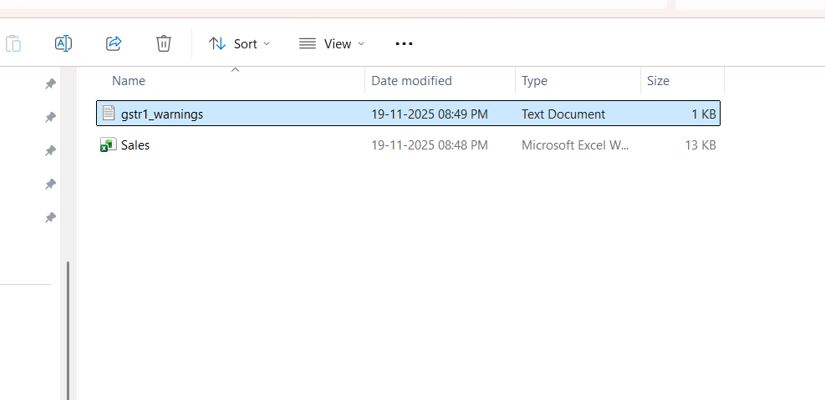Screen dimensions: 825x400
Task: Select the gstr1_warnings file name
Action: (162, 114)
